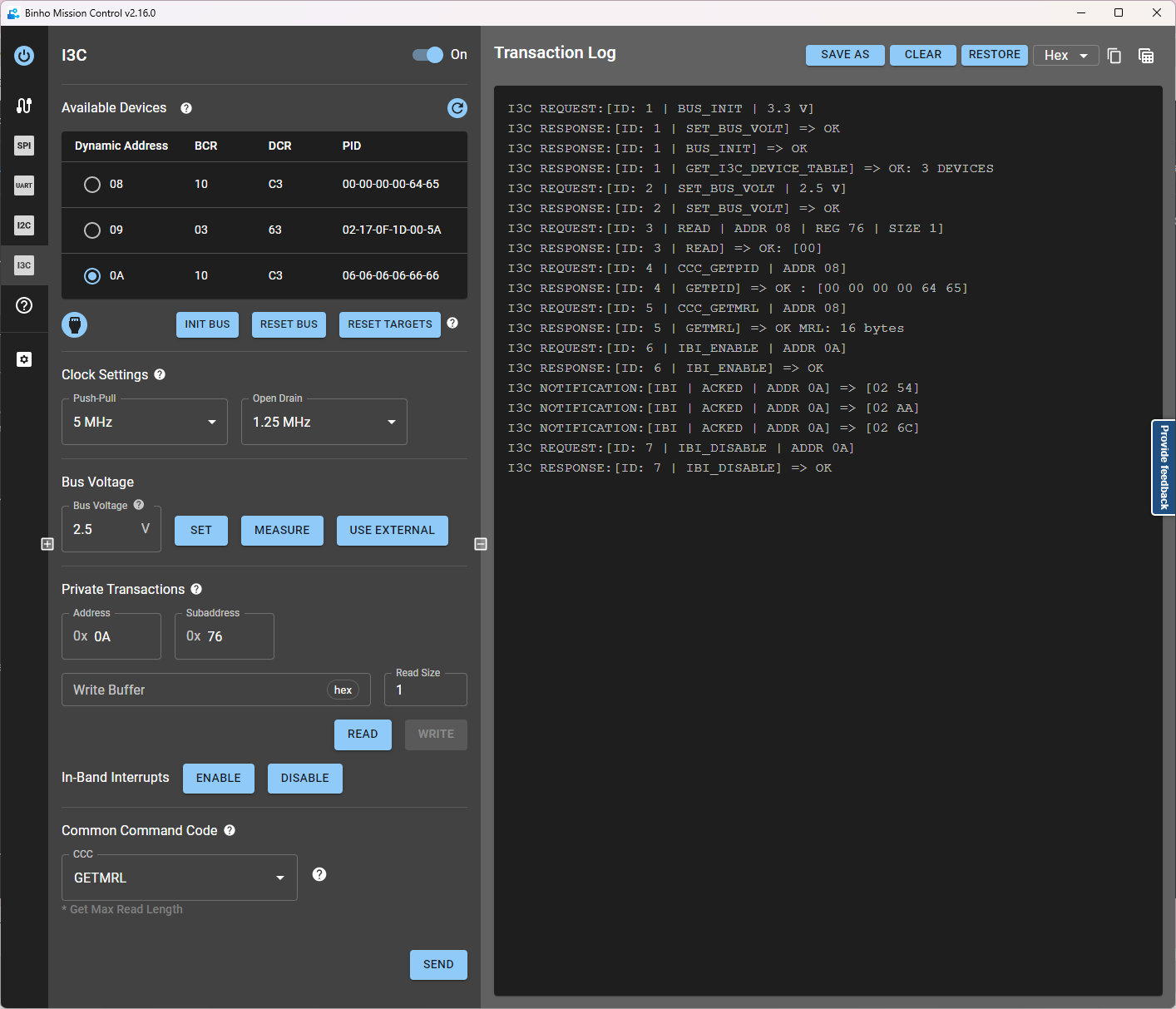Clear the Transaction Log
The width and height of the screenshot is (1176, 1009).
(922, 55)
